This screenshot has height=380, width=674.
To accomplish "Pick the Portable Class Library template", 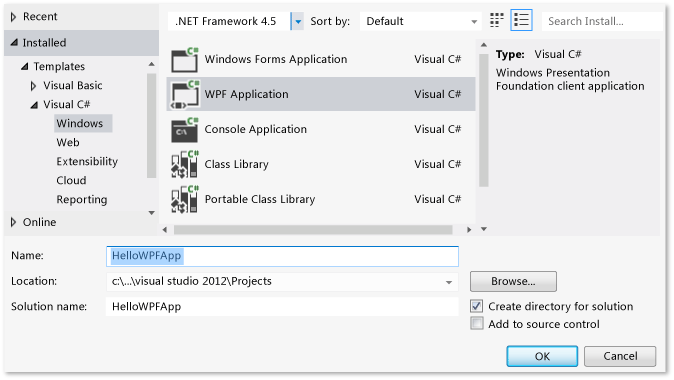I will (x=321, y=199).
